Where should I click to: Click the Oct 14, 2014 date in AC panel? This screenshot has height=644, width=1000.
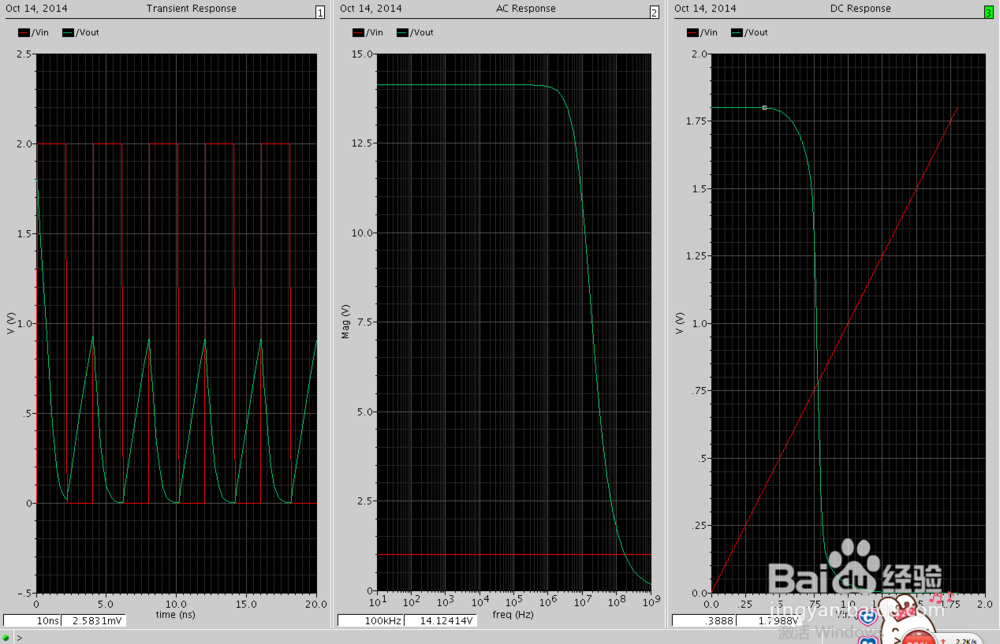(371, 8)
